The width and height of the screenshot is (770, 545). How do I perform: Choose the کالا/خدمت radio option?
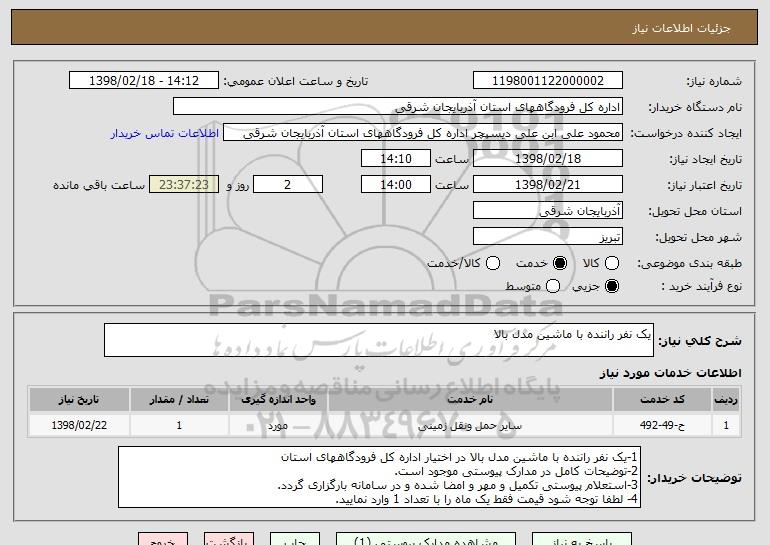493,264
